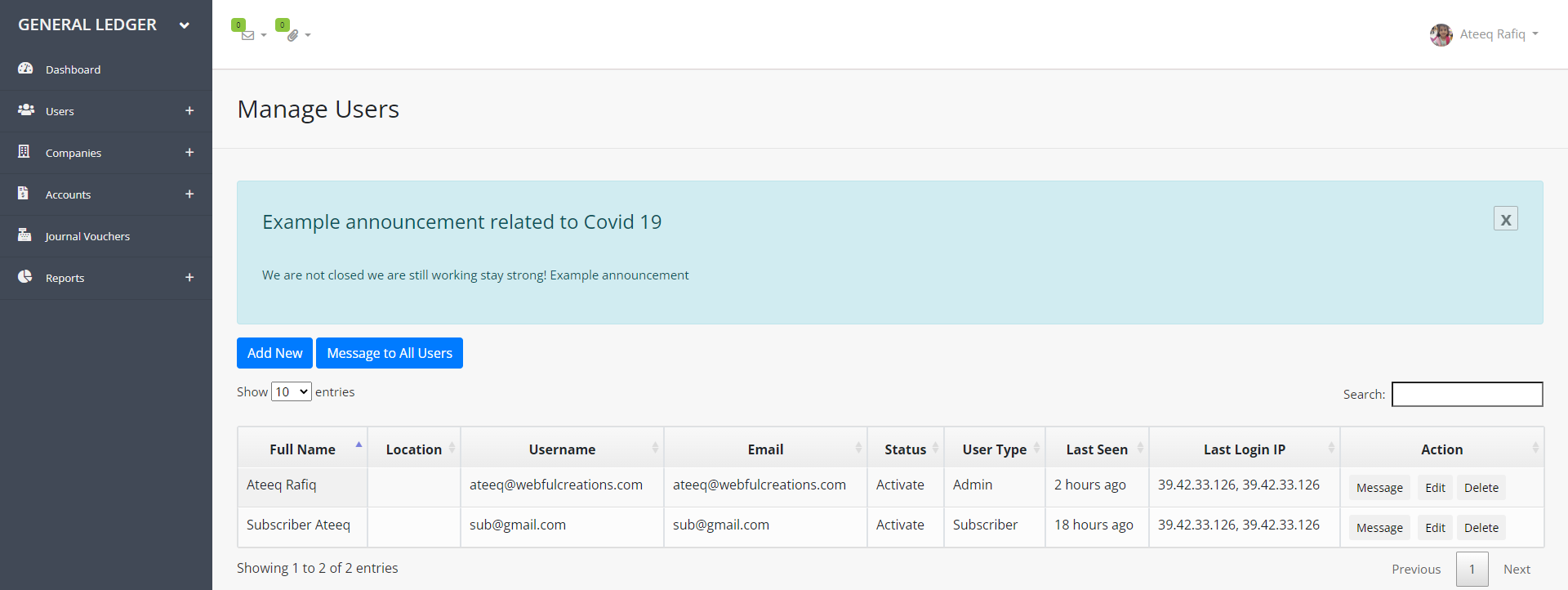Click the Accounts invoice icon
This screenshot has width=1568, height=590.
point(24,193)
